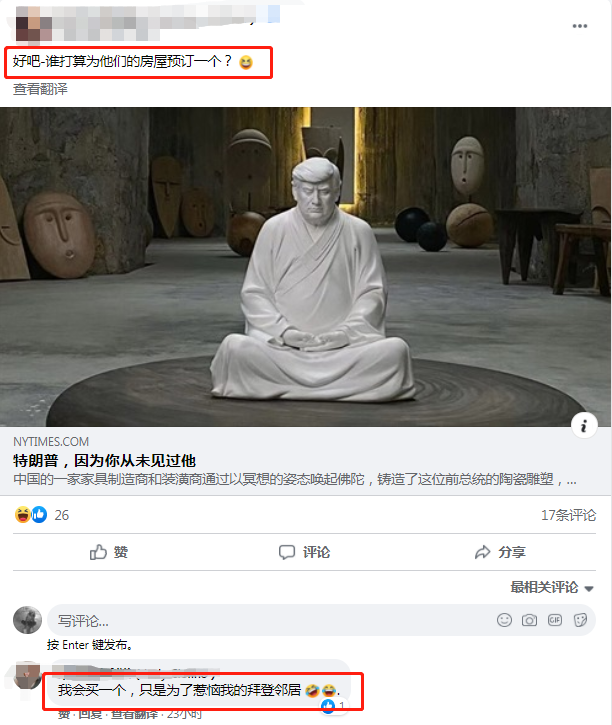Click the blue like reaction icon next to 26

[39, 515]
